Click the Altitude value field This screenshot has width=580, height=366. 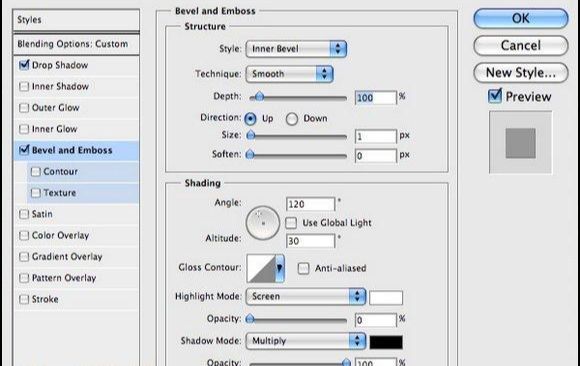pos(310,241)
